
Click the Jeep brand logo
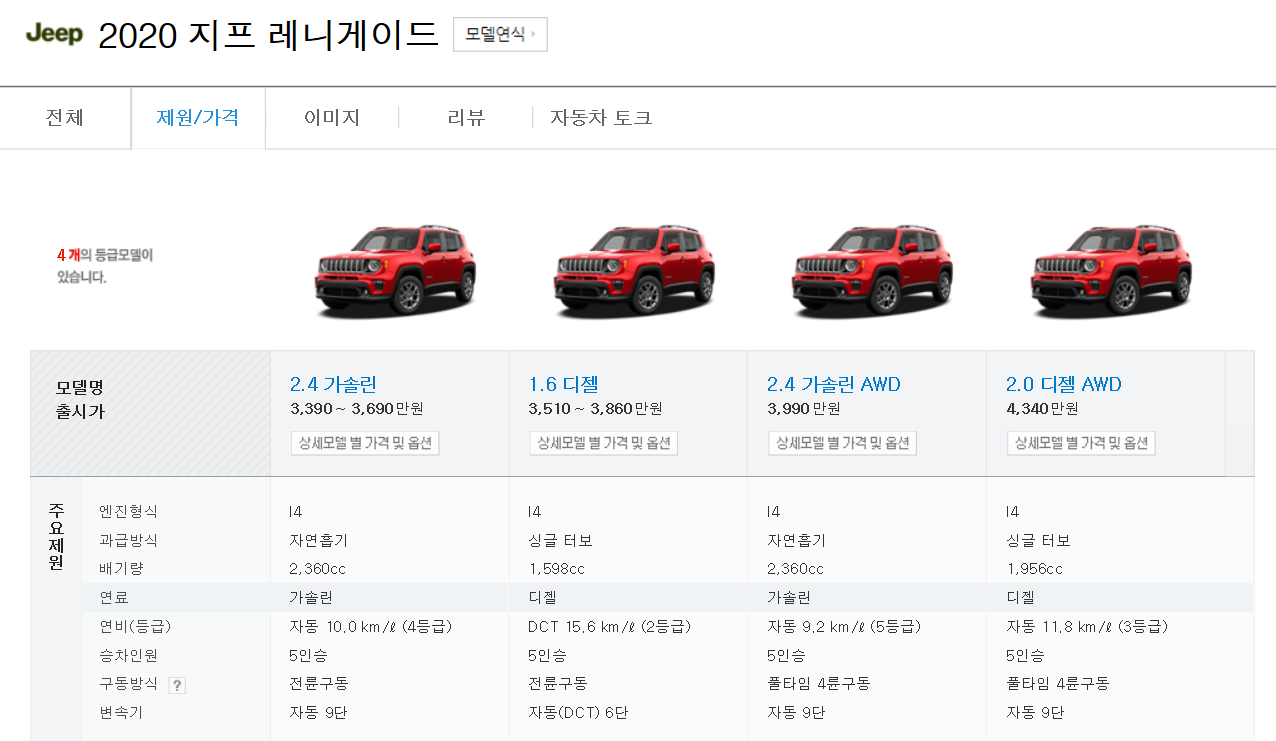(x=54, y=34)
